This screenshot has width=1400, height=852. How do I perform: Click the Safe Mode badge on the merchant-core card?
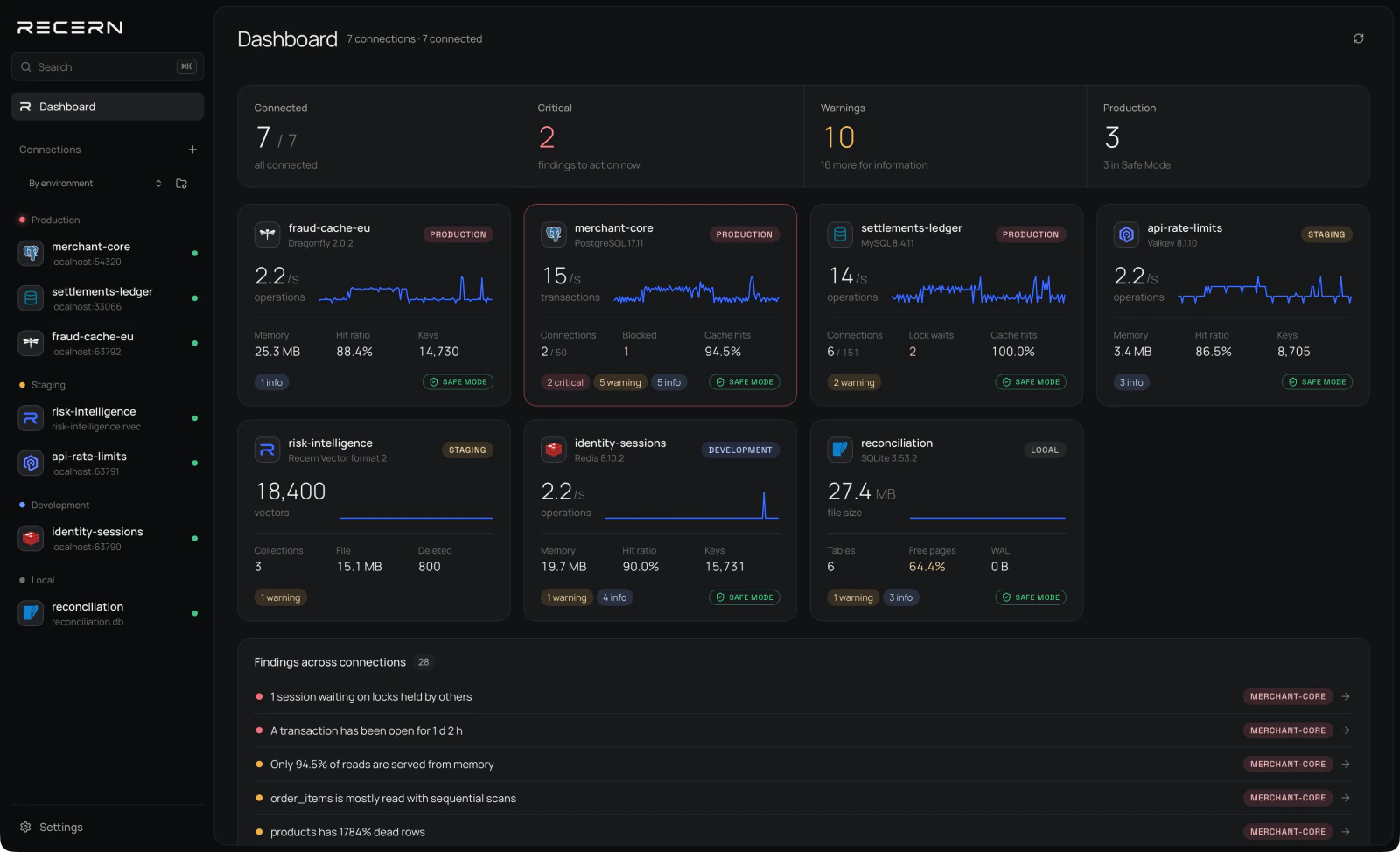click(x=745, y=382)
